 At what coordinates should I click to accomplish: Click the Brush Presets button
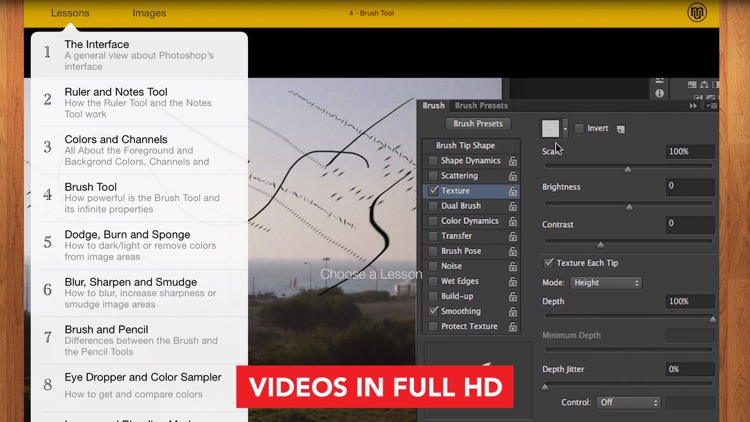click(478, 123)
